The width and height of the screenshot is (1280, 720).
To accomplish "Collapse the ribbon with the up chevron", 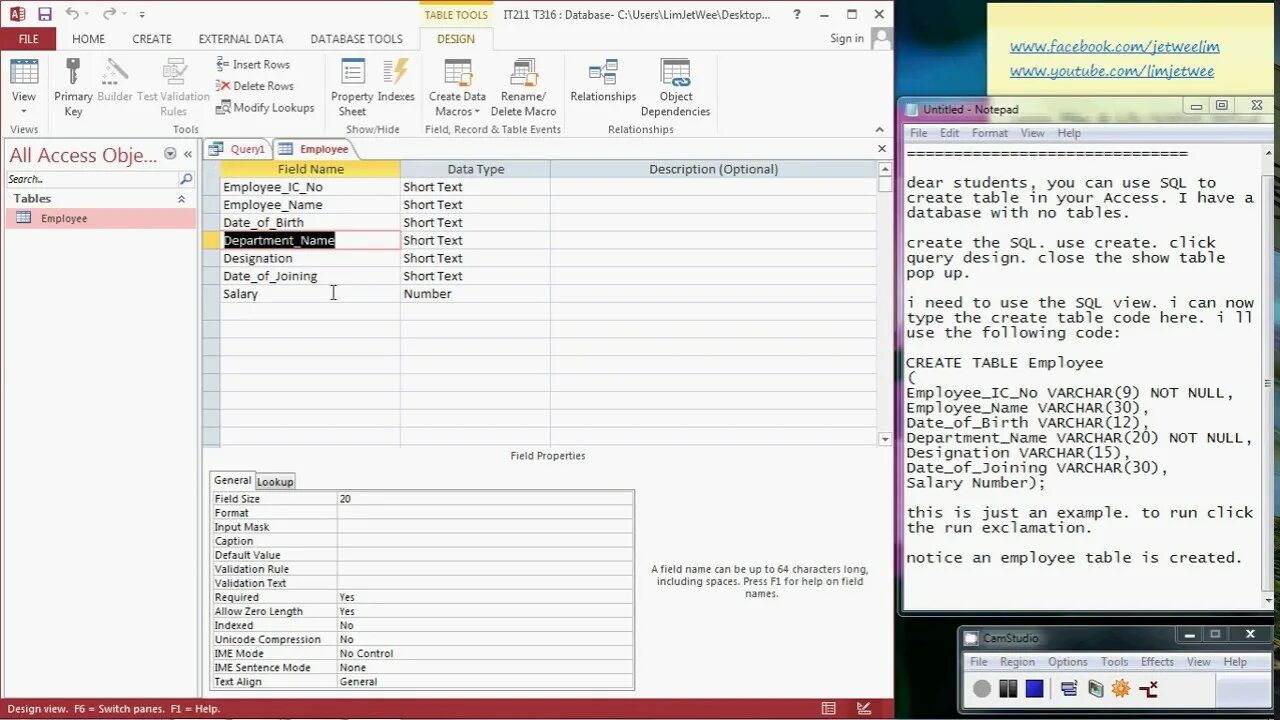I will click(x=880, y=130).
